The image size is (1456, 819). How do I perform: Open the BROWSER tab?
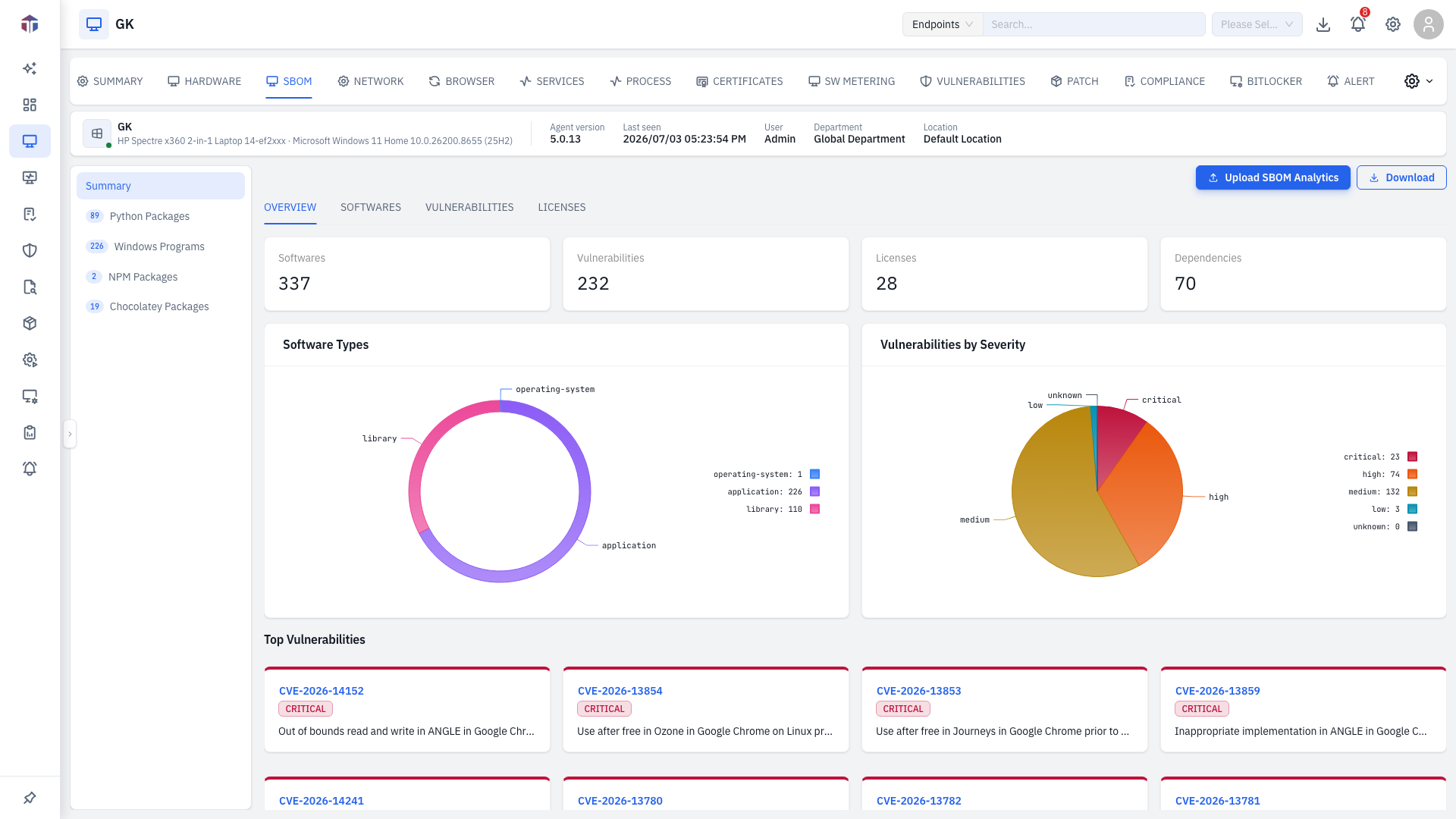[462, 81]
